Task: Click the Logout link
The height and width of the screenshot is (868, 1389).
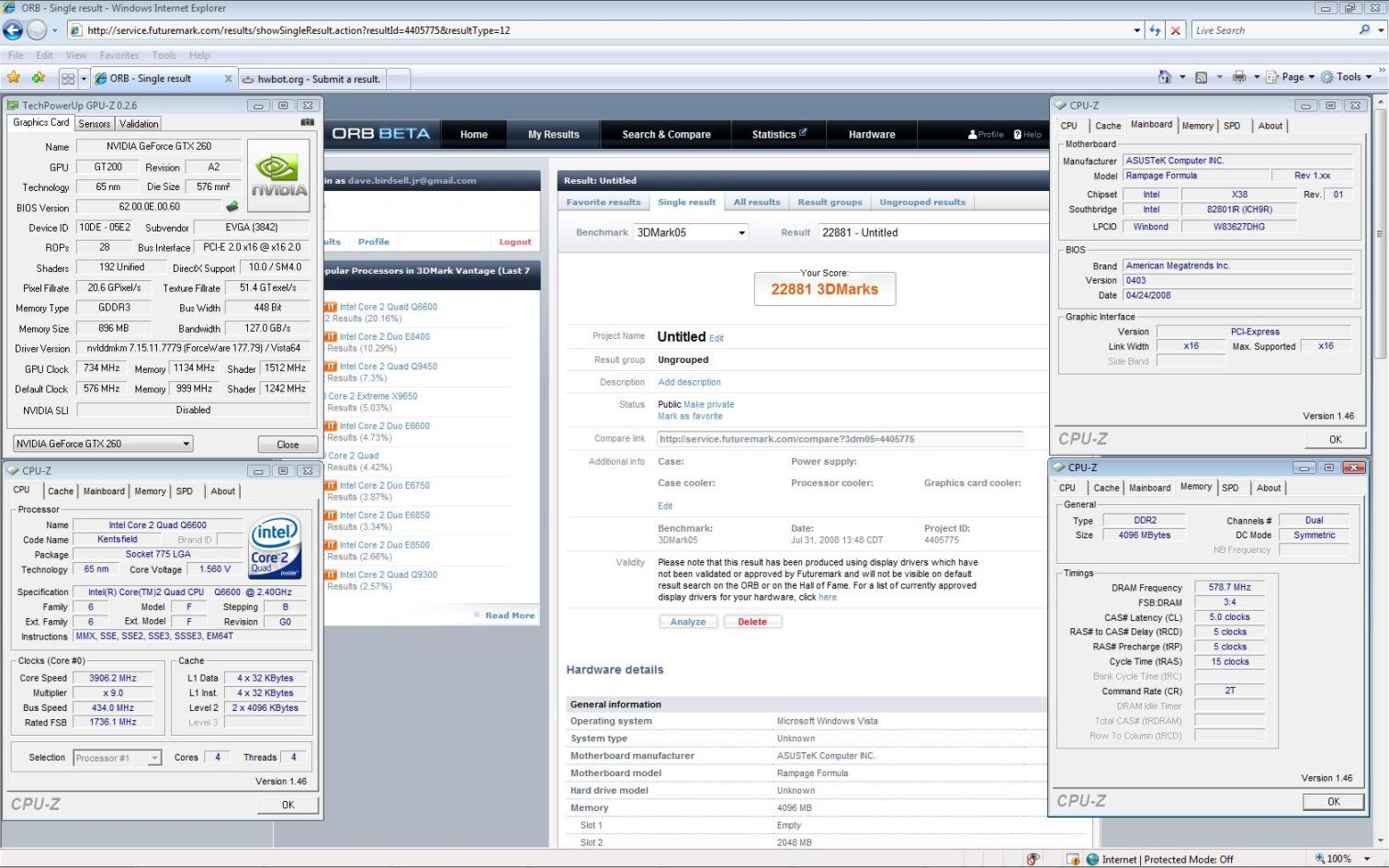Action: (x=515, y=242)
